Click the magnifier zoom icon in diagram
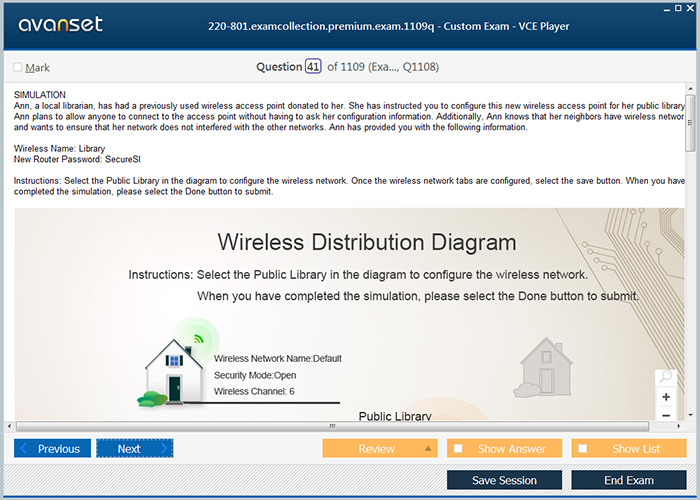This screenshot has height=500, width=700. (x=666, y=378)
